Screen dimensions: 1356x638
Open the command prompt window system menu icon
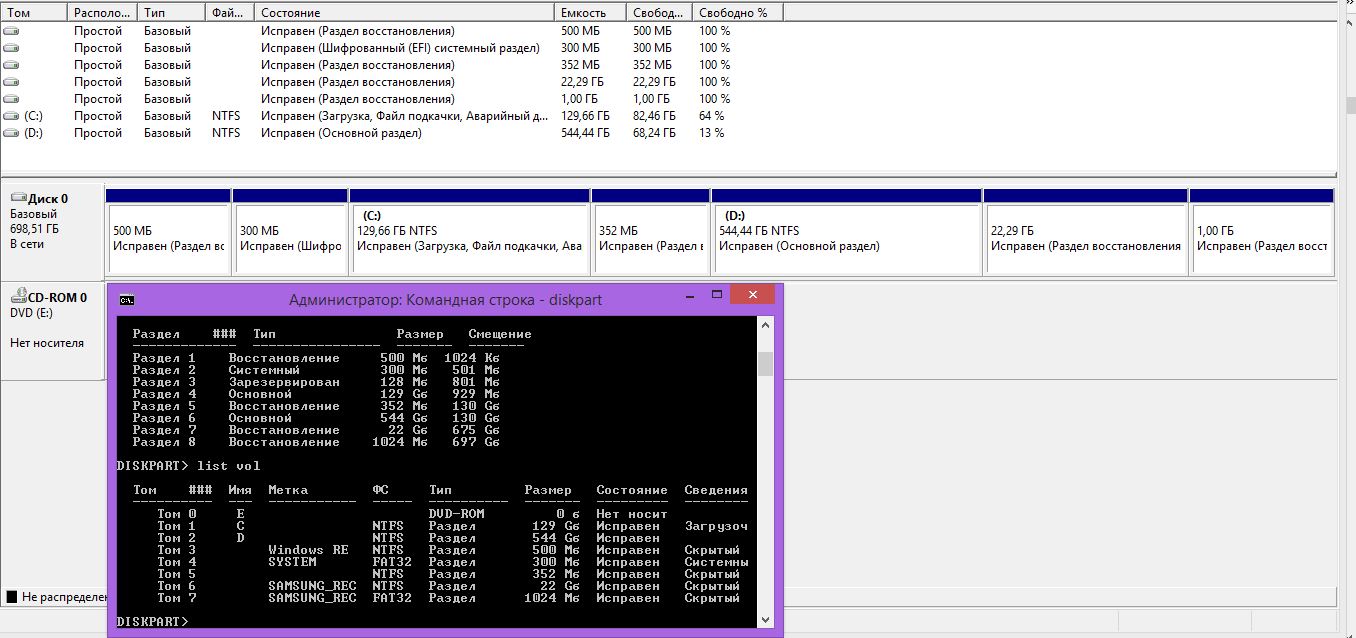coord(126,299)
